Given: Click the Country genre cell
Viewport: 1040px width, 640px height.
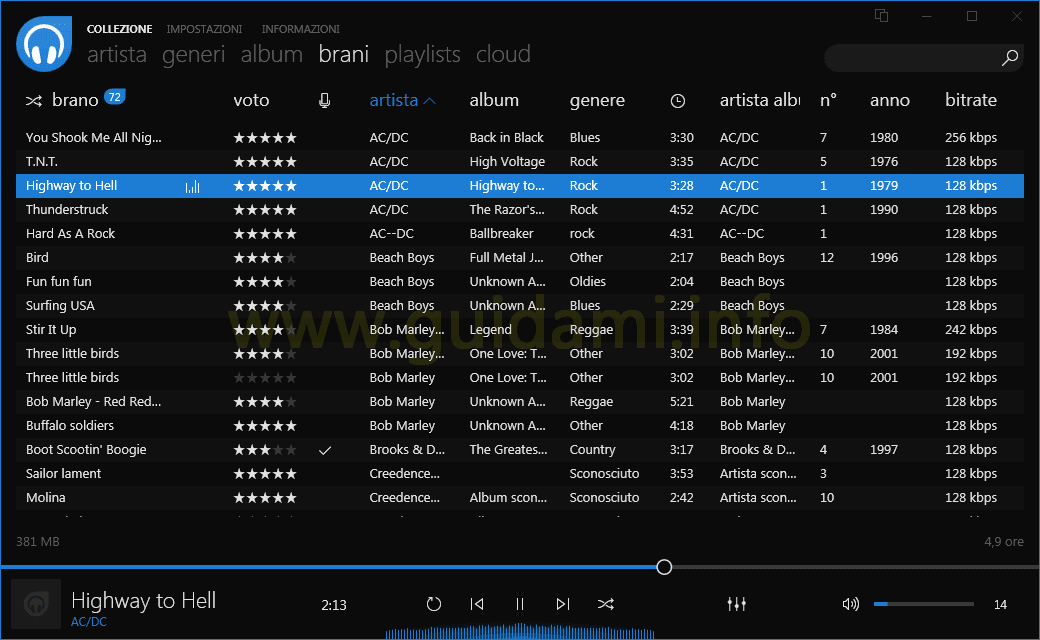Looking at the screenshot, I should tap(592, 450).
